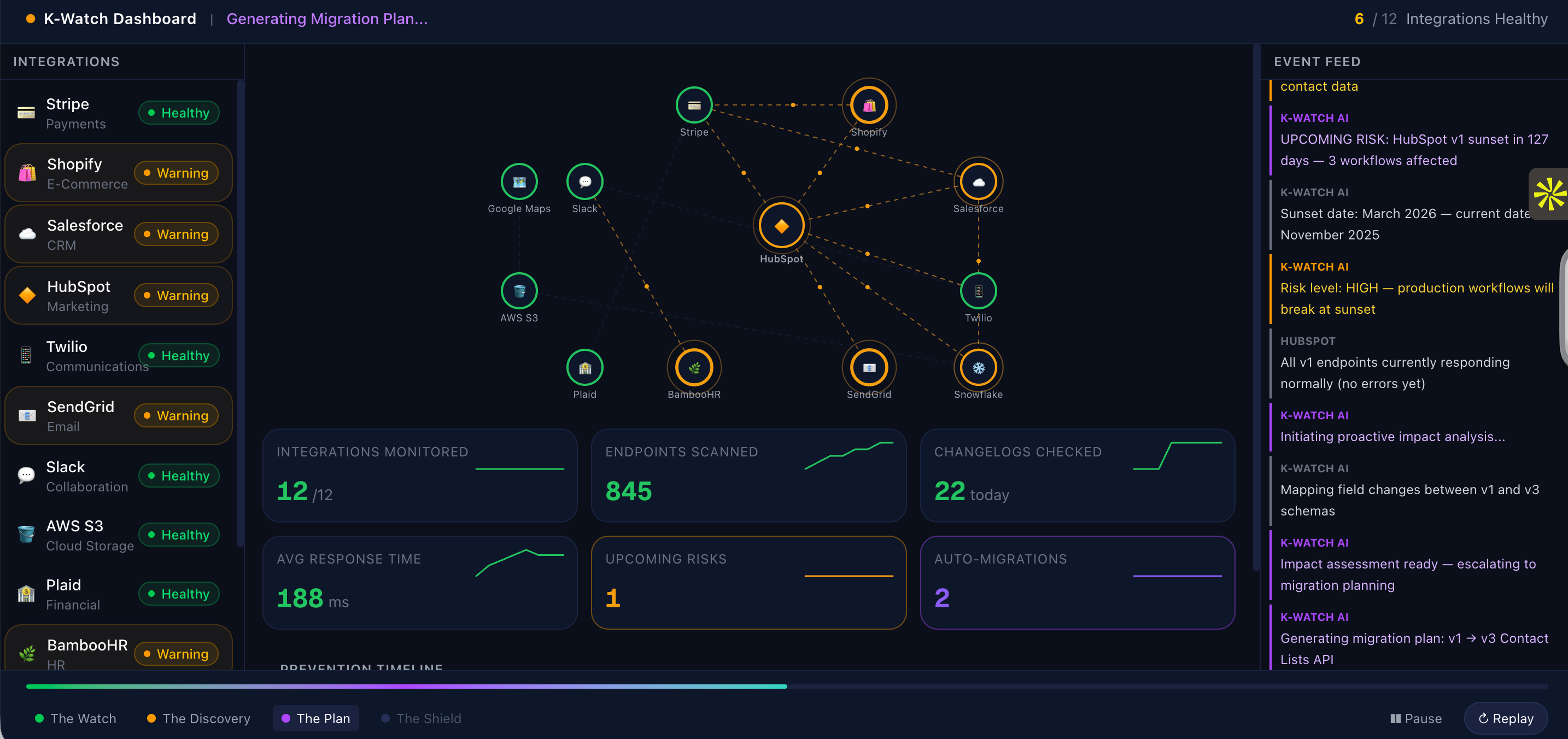Click the Stripe Healthy status badge
This screenshot has height=739, width=1568.
(x=179, y=113)
